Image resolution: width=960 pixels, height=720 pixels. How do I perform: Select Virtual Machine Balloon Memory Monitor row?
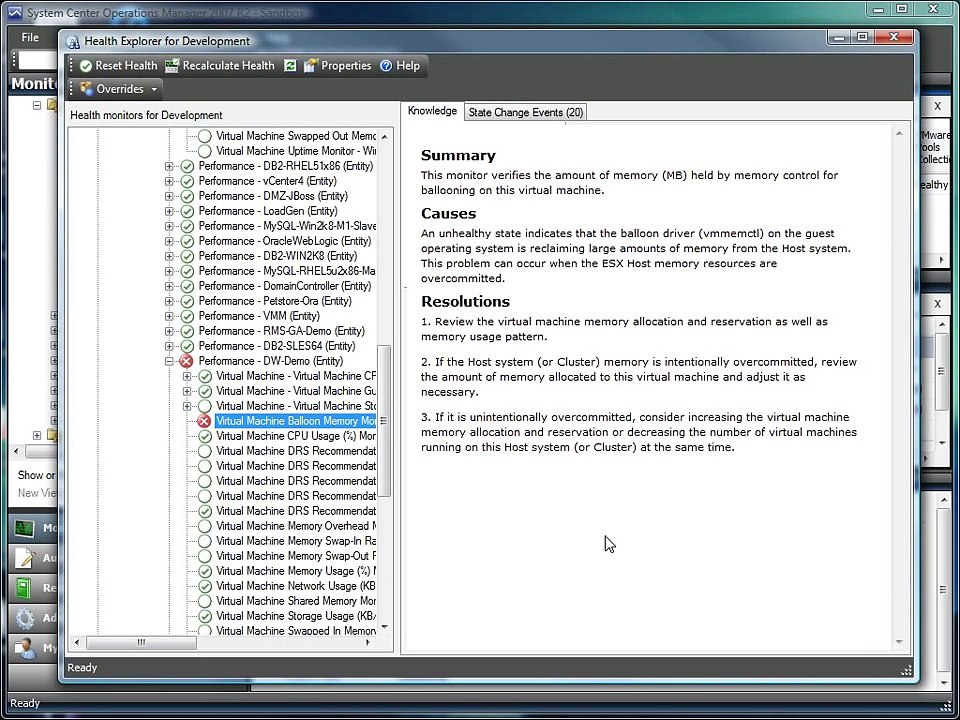[x=296, y=421]
